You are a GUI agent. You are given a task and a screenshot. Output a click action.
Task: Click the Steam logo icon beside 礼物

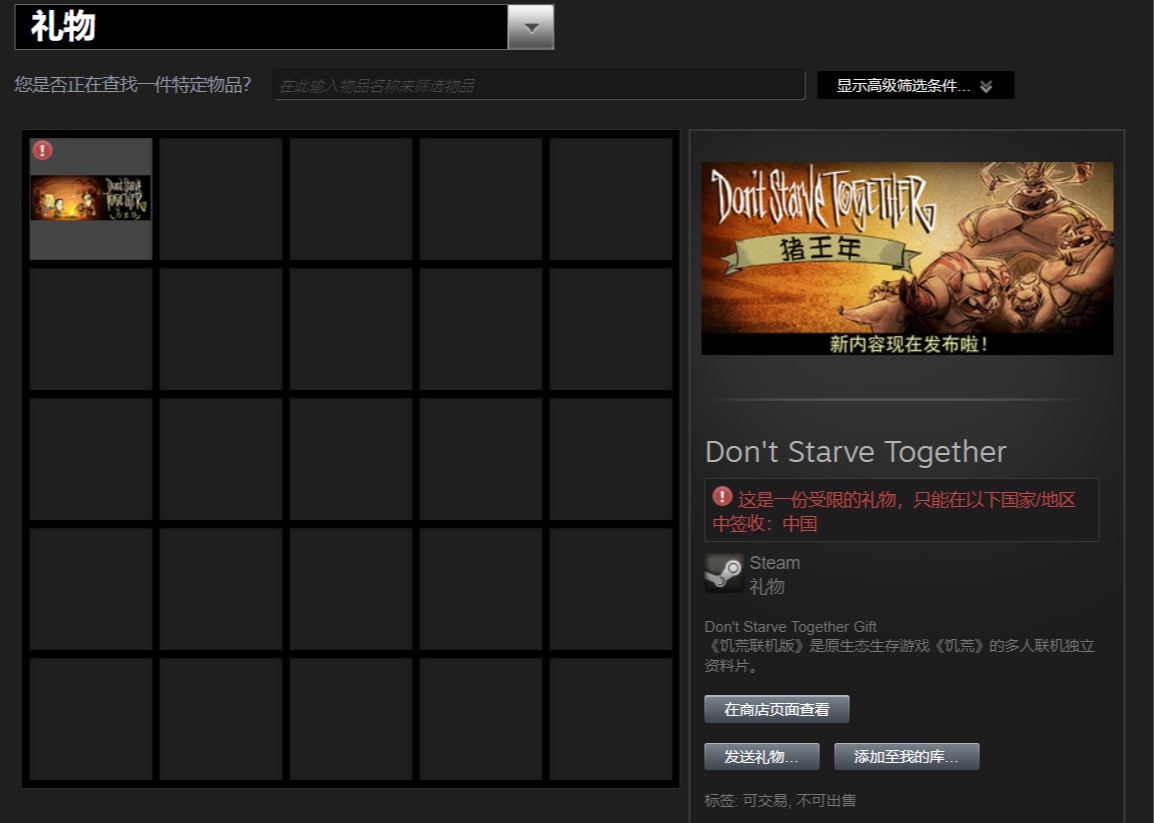(x=724, y=573)
